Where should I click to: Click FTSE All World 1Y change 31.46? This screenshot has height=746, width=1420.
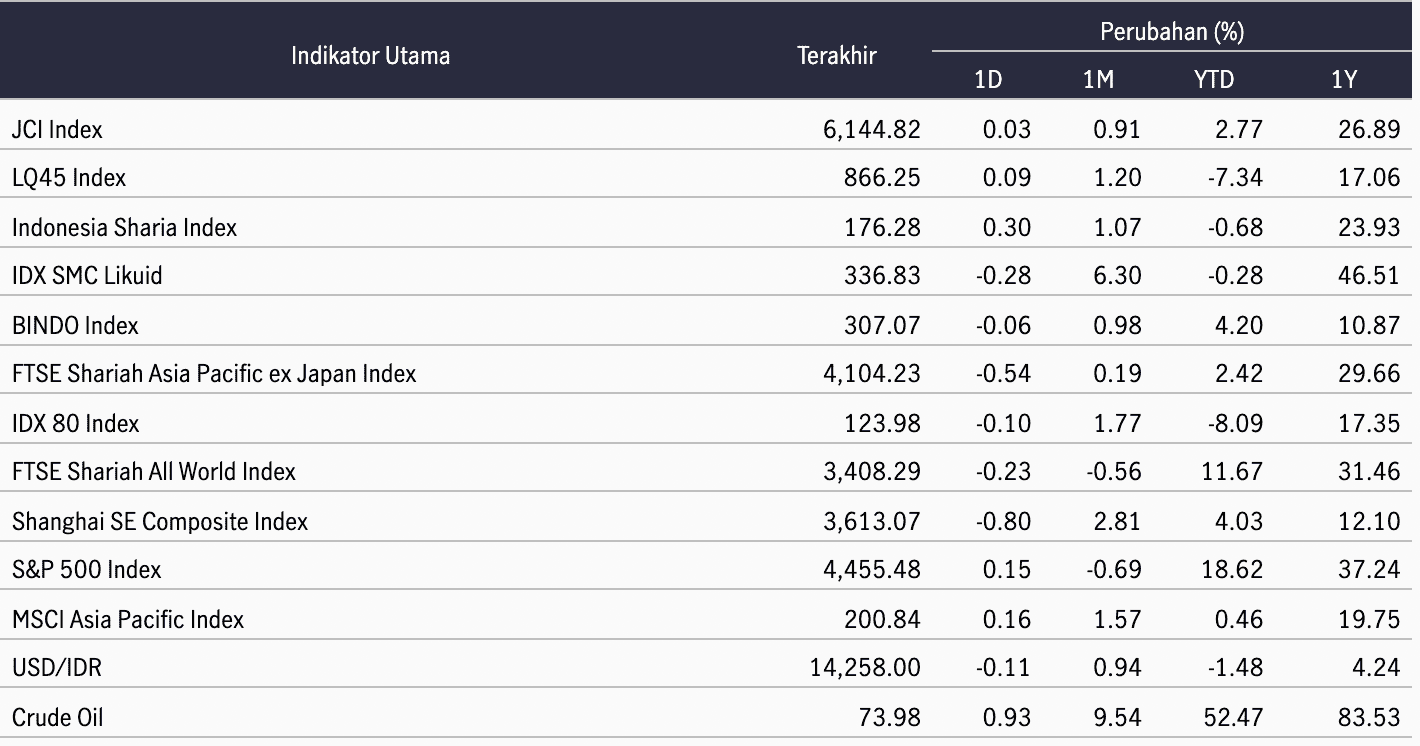click(x=1370, y=471)
